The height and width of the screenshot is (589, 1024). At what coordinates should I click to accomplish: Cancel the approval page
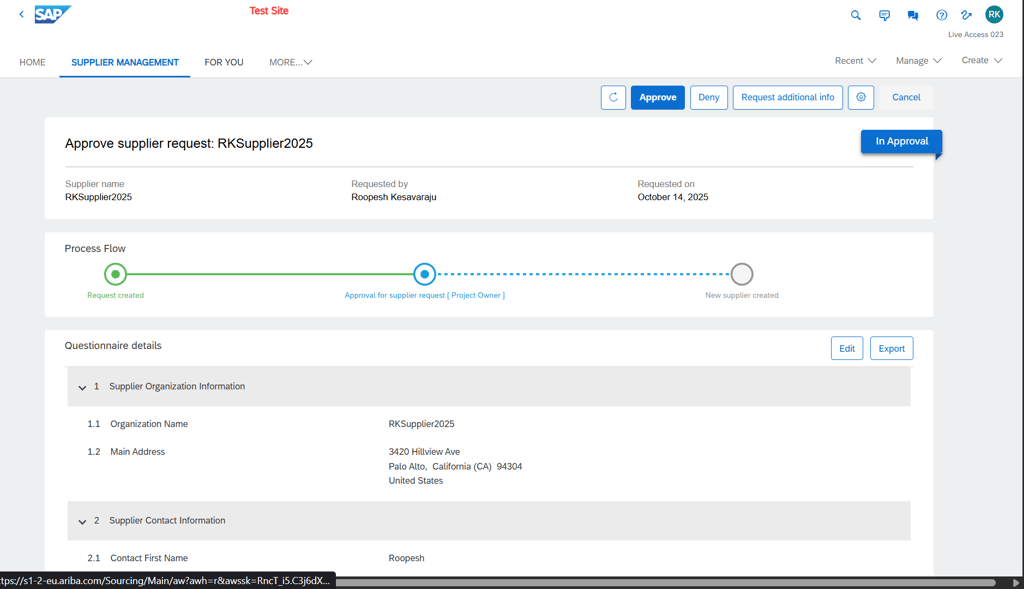(906, 97)
